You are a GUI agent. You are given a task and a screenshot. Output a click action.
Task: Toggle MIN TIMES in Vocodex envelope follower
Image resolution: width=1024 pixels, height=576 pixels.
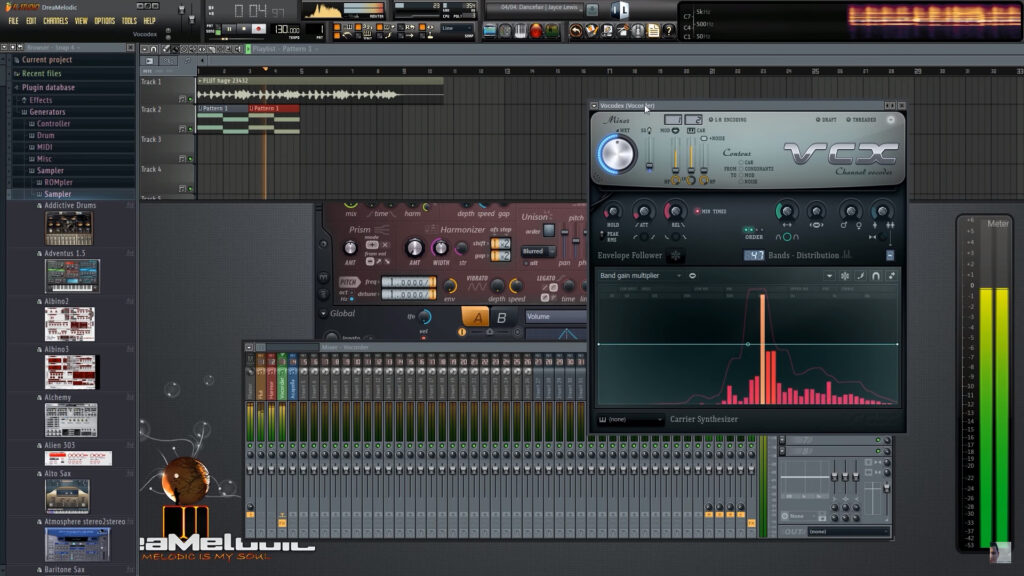pos(711,212)
